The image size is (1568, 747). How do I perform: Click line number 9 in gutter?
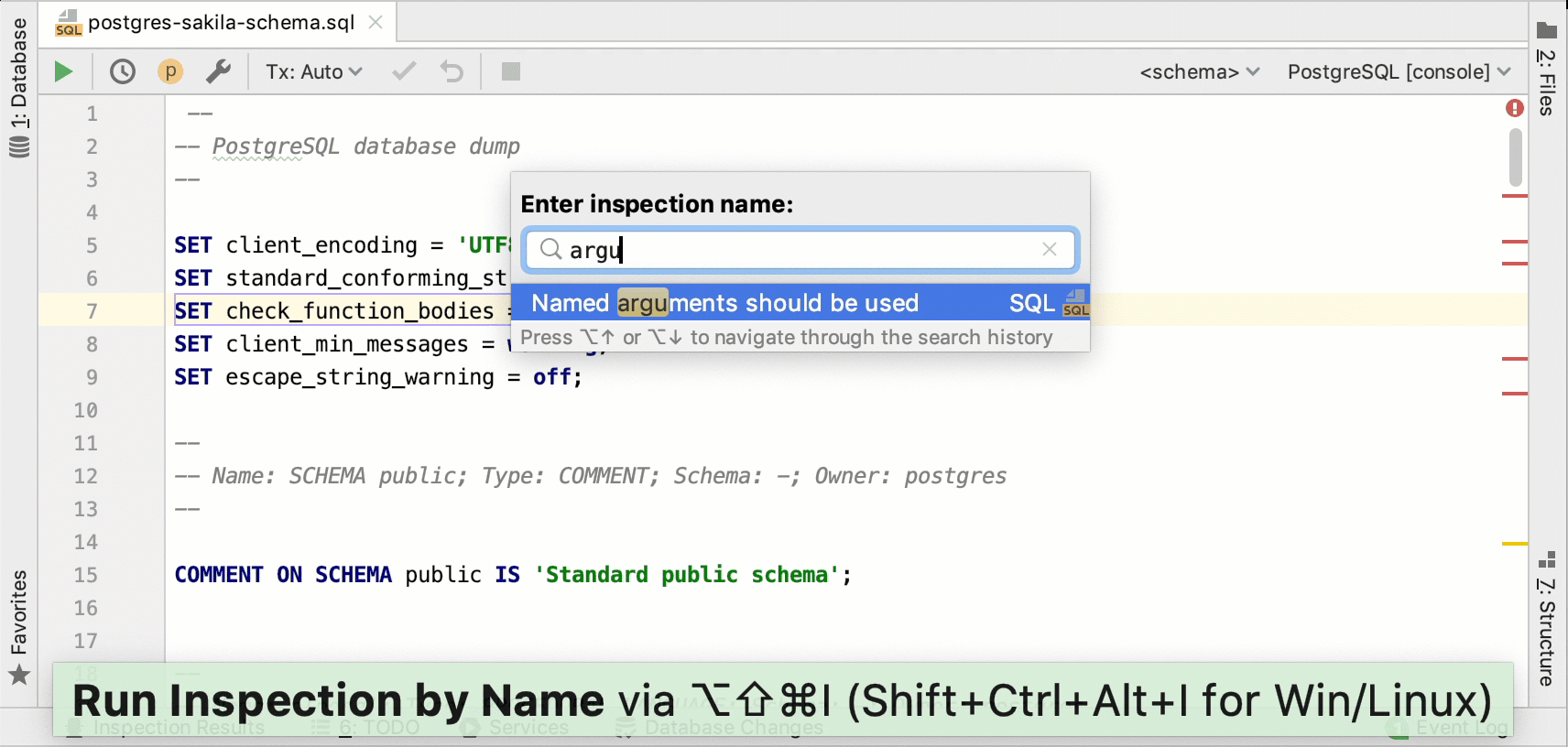coord(92,377)
